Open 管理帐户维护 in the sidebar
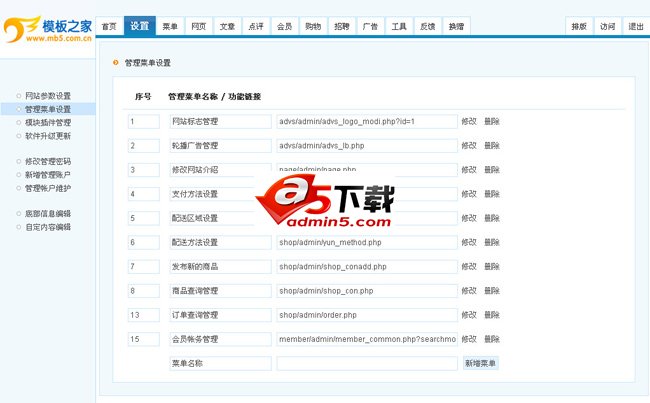Image resolution: width=650 pixels, height=403 pixels. pos(48,188)
